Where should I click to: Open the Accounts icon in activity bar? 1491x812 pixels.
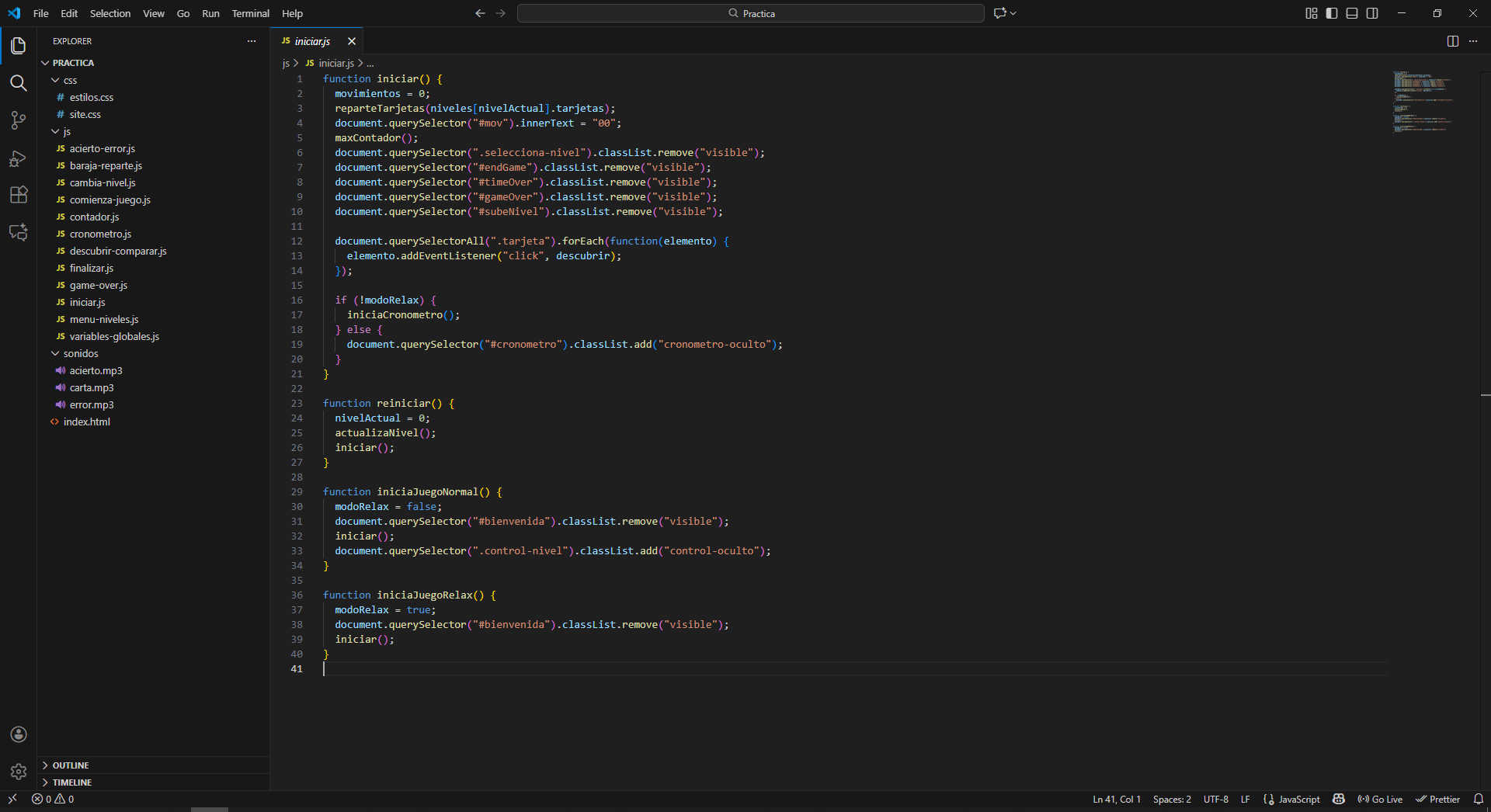[18, 734]
